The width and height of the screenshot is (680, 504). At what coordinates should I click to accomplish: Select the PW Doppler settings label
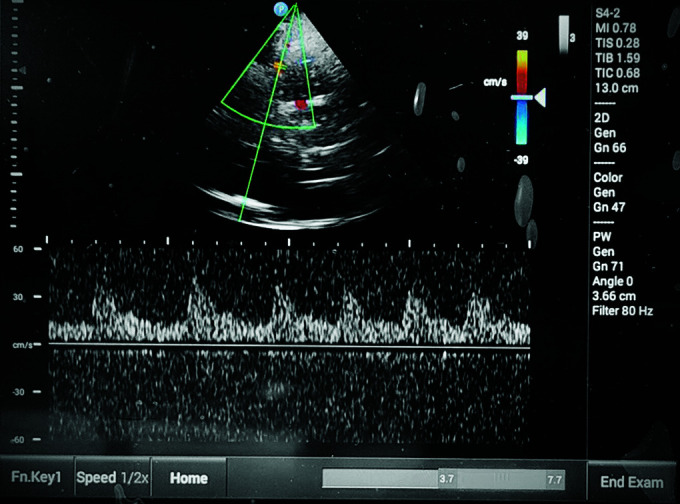[x=602, y=237]
